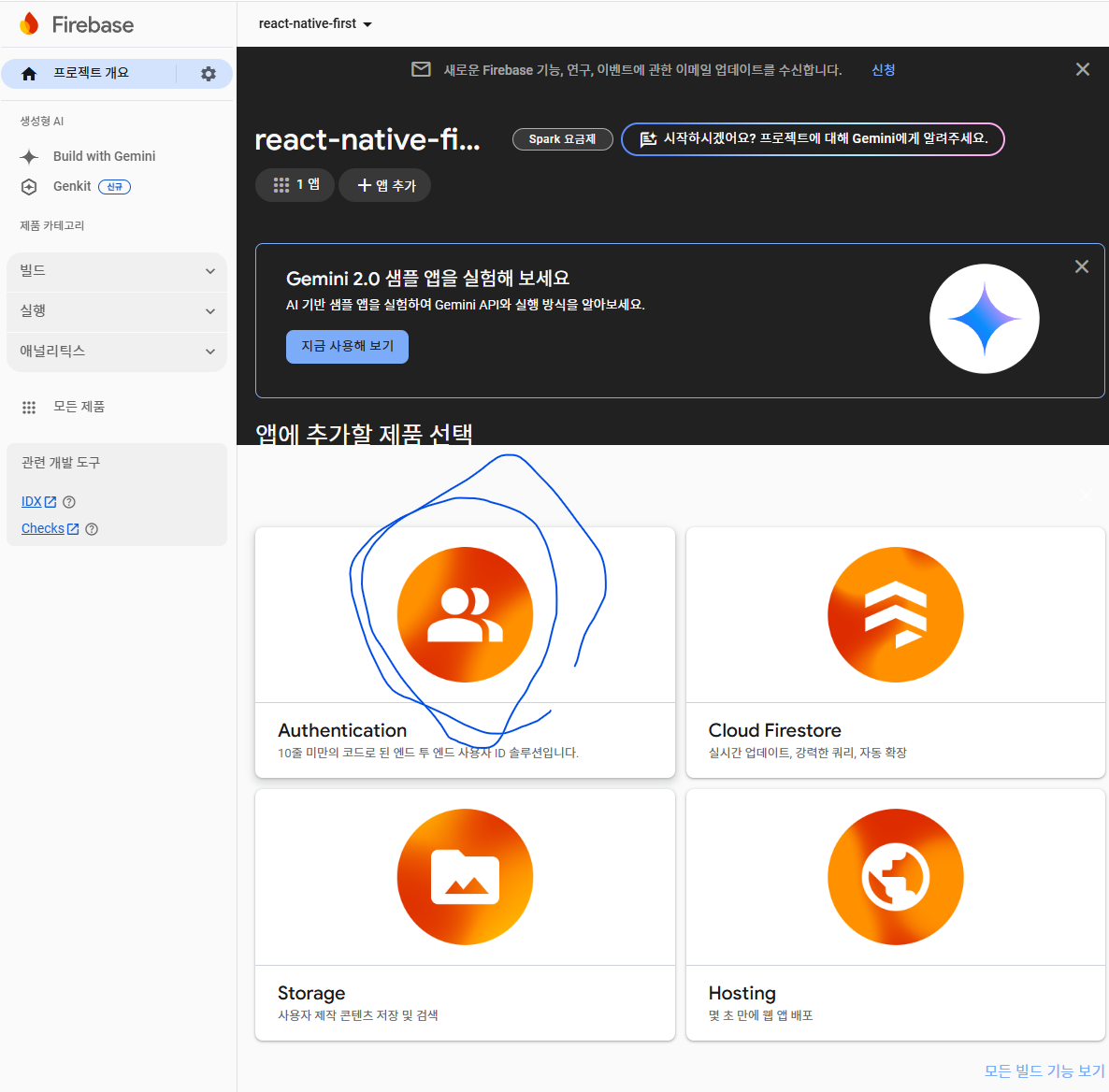Click the Gemini 2.0 샘플 앱 heading
The width and height of the screenshot is (1109, 1092).
tap(428, 279)
